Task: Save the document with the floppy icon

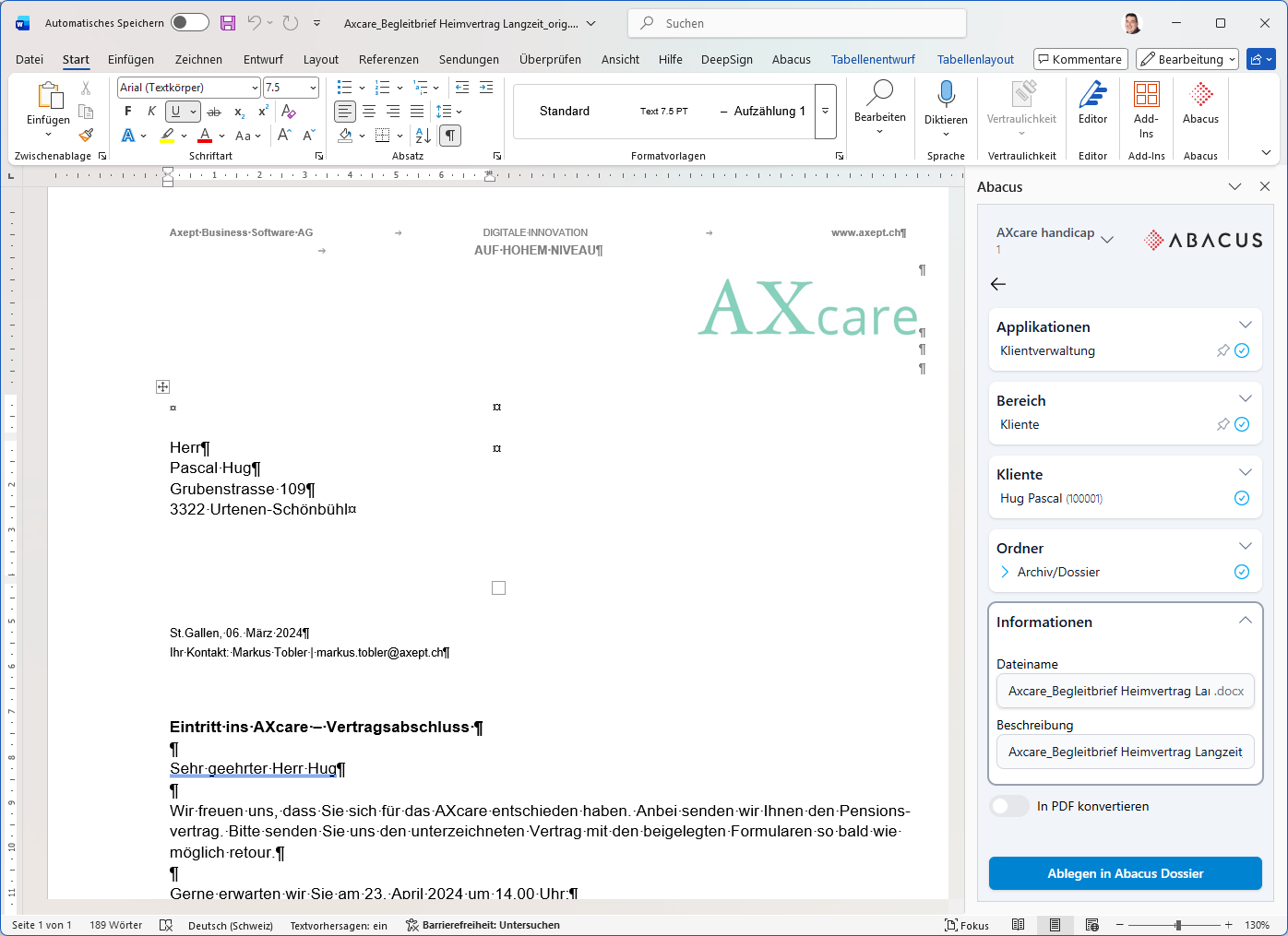Action: coord(228,23)
